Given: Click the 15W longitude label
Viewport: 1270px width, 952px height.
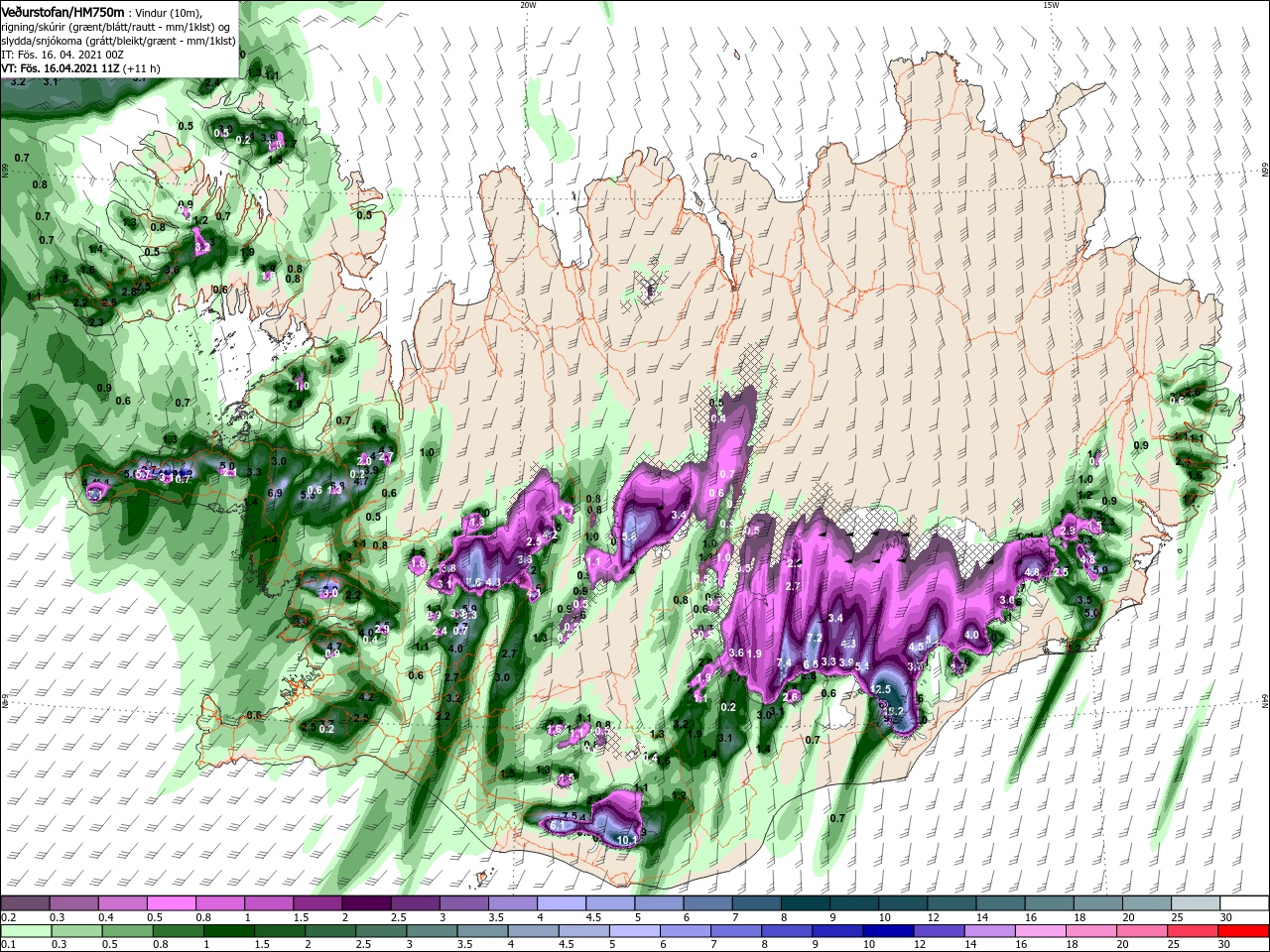Looking at the screenshot, I should pyautogui.click(x=1051, y=5).
